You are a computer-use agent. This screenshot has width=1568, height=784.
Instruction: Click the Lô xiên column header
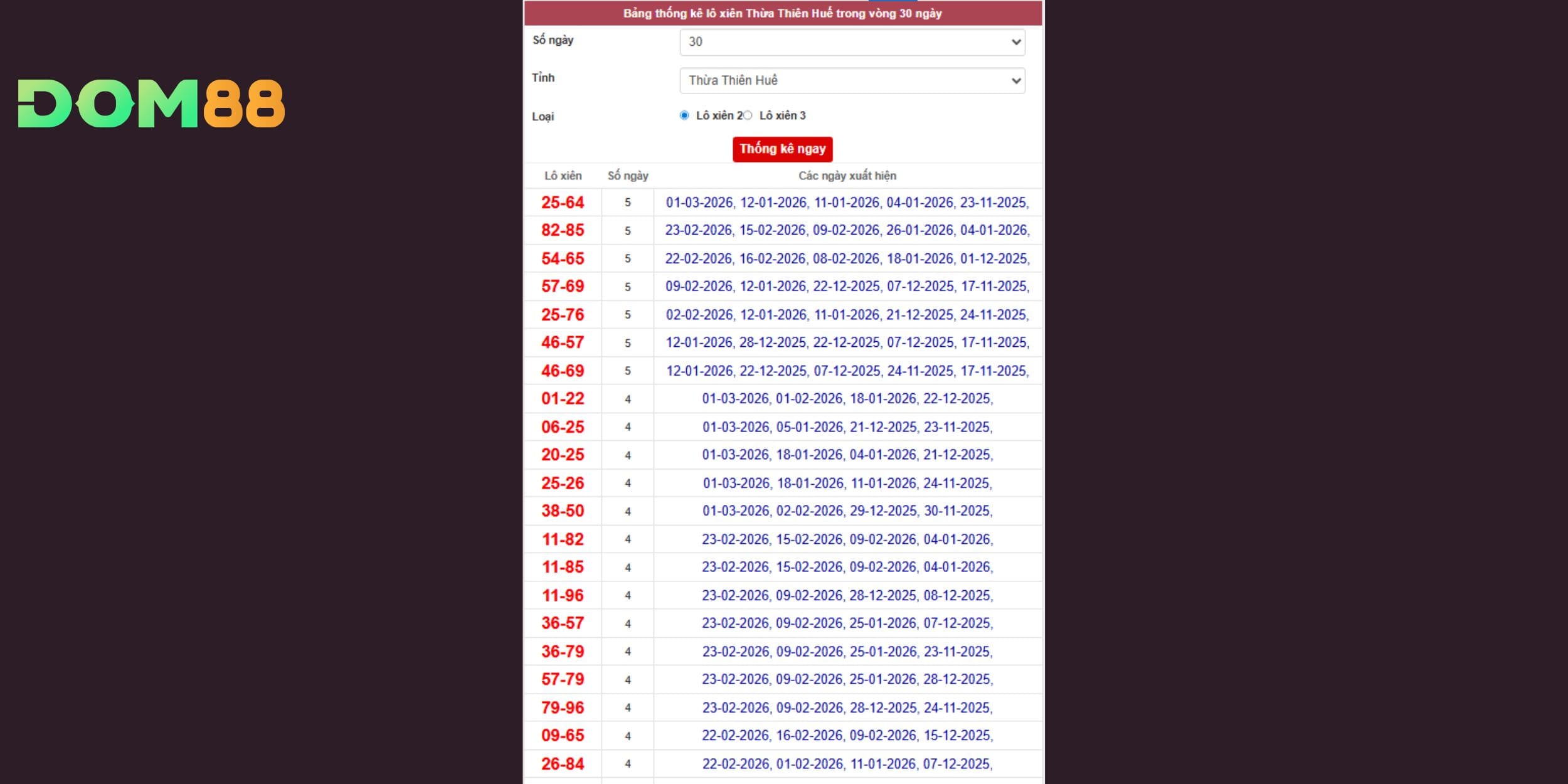pos(563,176)
